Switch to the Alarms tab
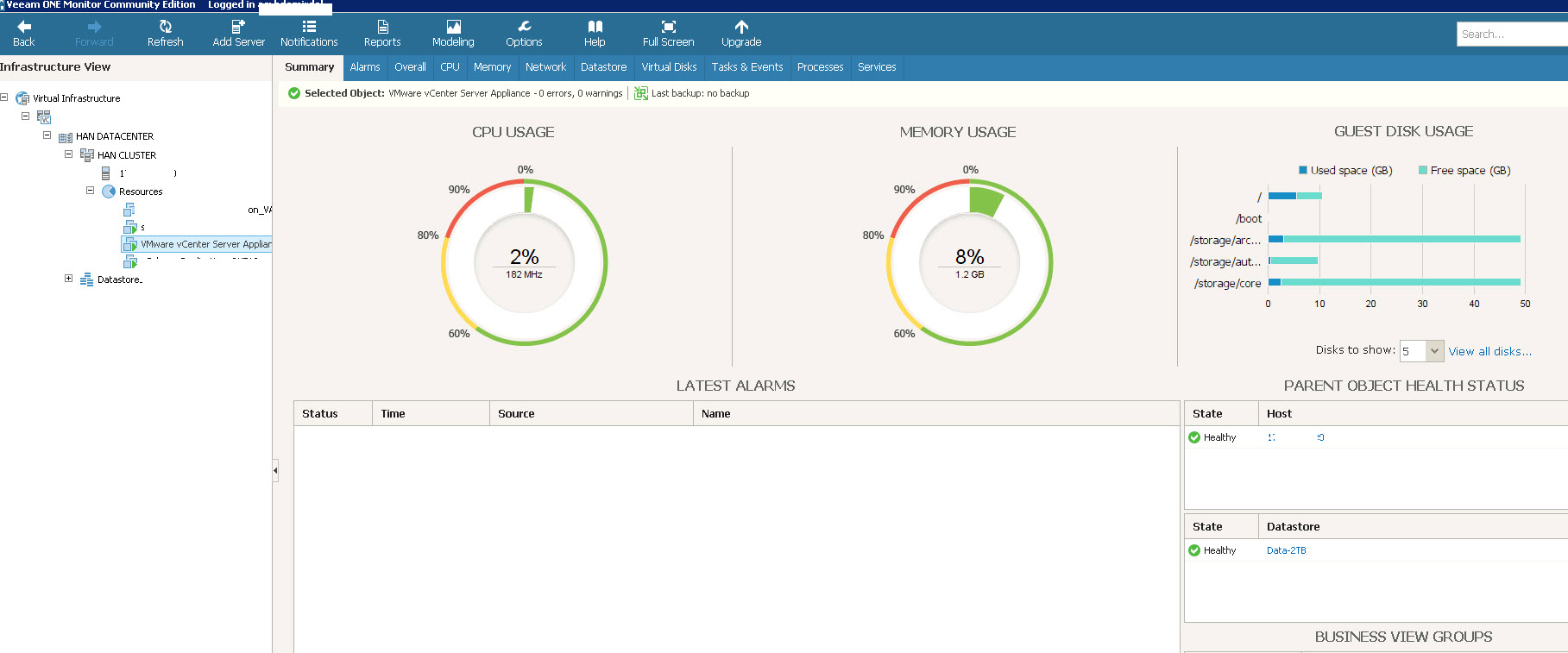Screen dimensions: 1568x653 [x=364, y=67]
